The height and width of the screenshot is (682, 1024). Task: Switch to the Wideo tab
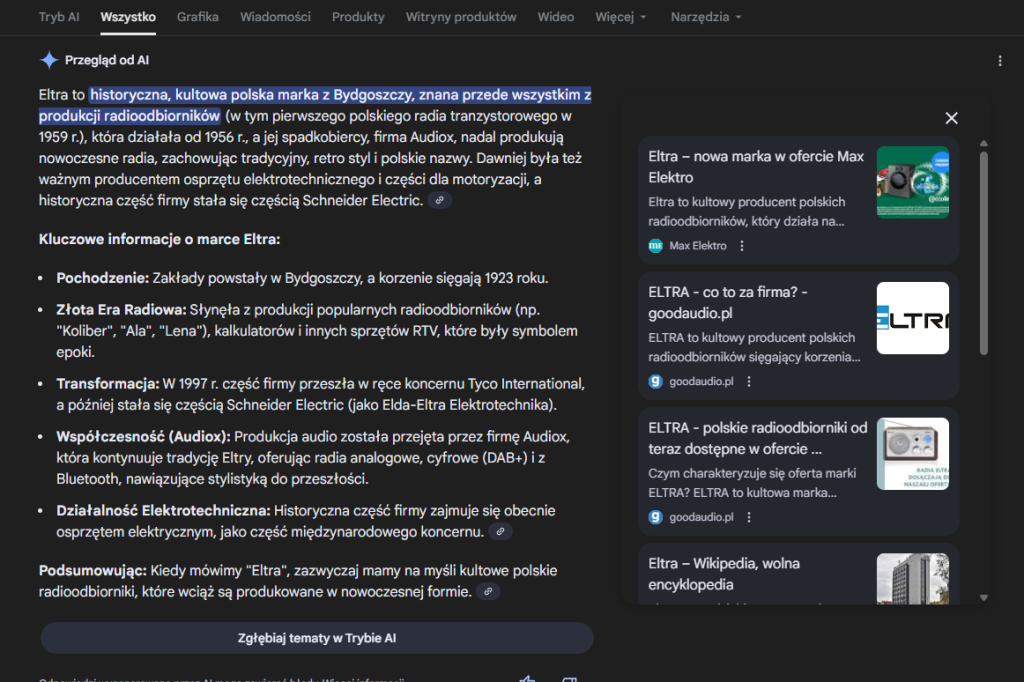click(556, 16)
